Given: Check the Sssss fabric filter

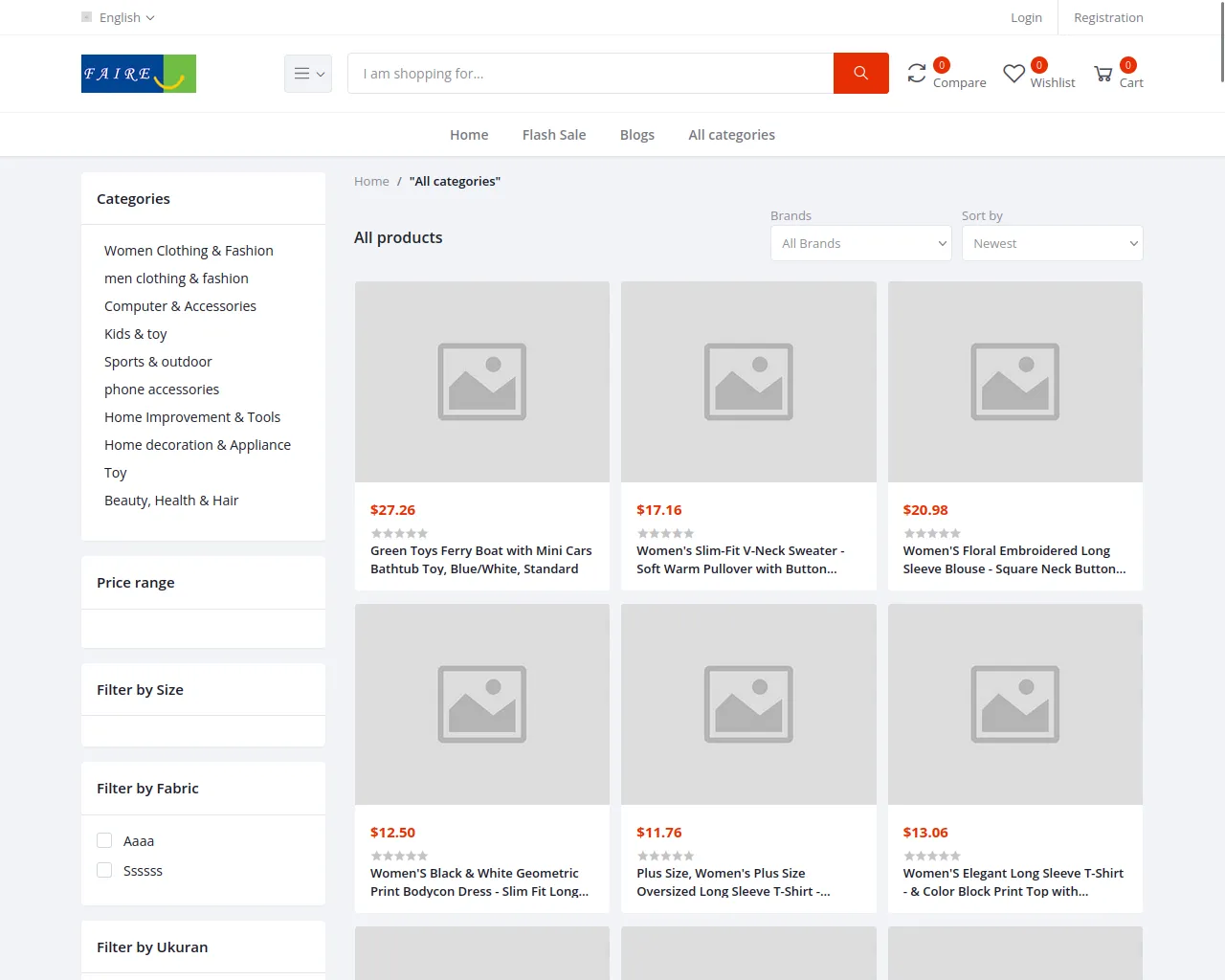Looking at the screenshot, I should (x=105, y=871).
